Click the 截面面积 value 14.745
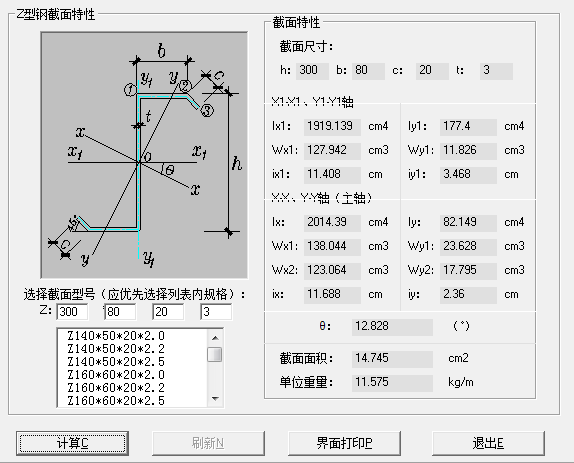 coord(392,358)
